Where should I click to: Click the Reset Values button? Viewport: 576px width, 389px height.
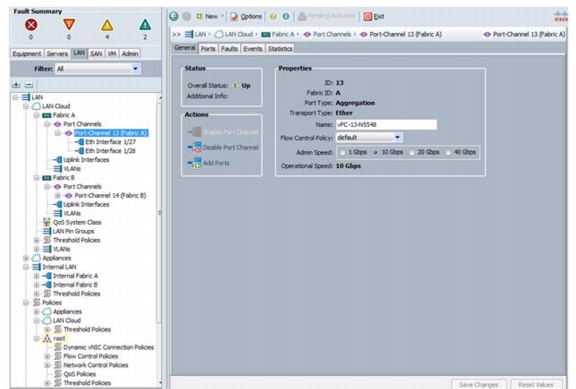point(536,384)
